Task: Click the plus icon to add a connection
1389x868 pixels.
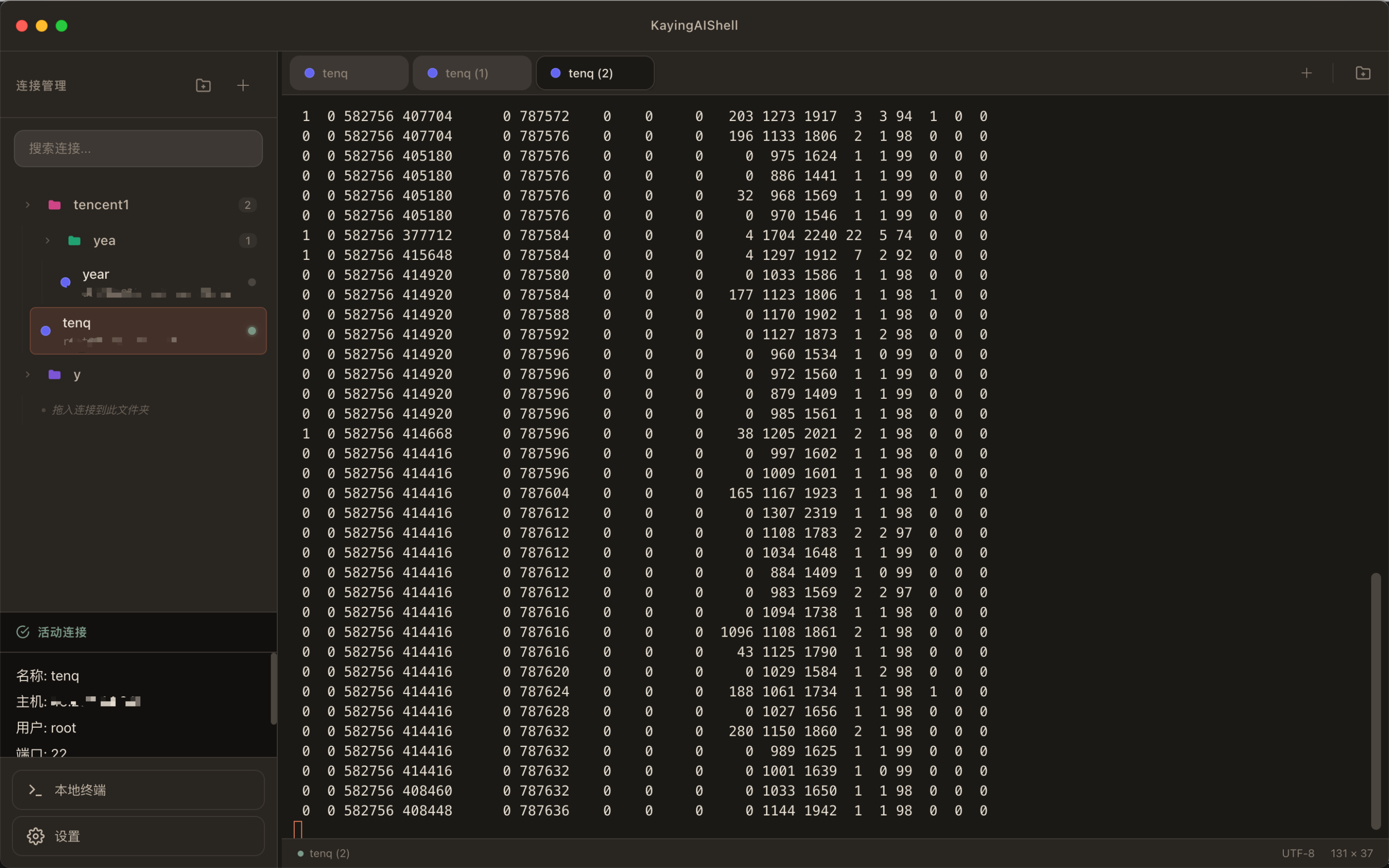Action: click(243, 85)
